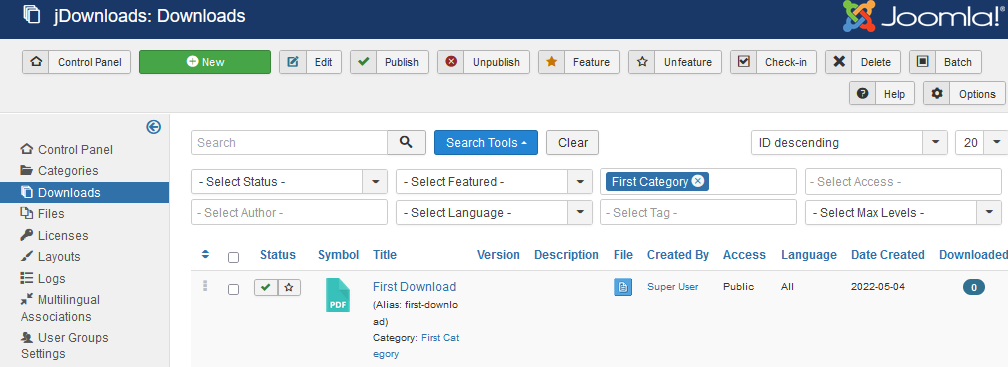Click the Joomla! logo
This screenshot has width=1008, height=367.
(925, 17)
